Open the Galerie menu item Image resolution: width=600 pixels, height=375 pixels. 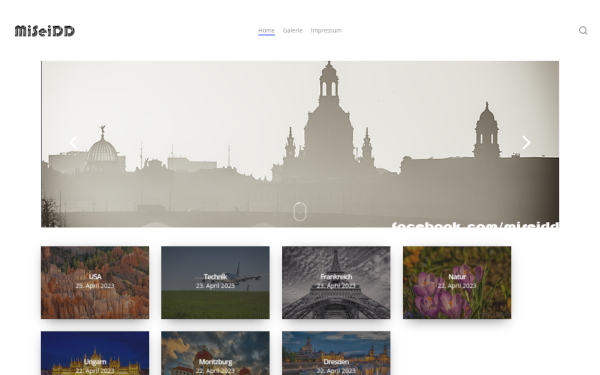[292, 30]
